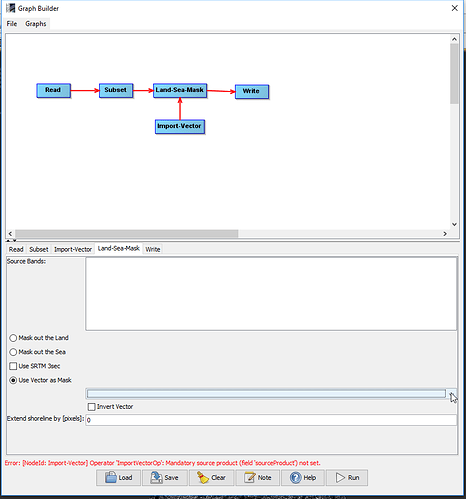The width and height of the screenshot is (466, 499).
Task: Select the Land-Sea-Mask node in graph
Action: (180, 90)
